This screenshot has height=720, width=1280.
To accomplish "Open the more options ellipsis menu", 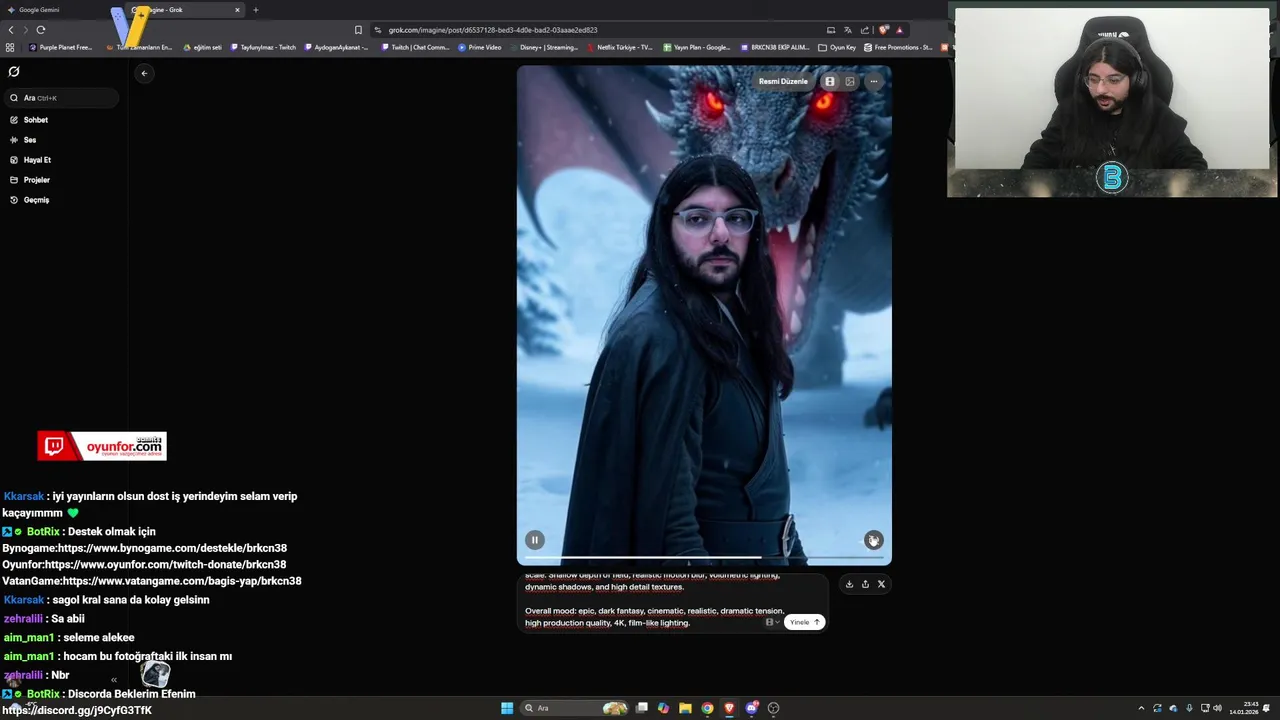I will point(873,81).
